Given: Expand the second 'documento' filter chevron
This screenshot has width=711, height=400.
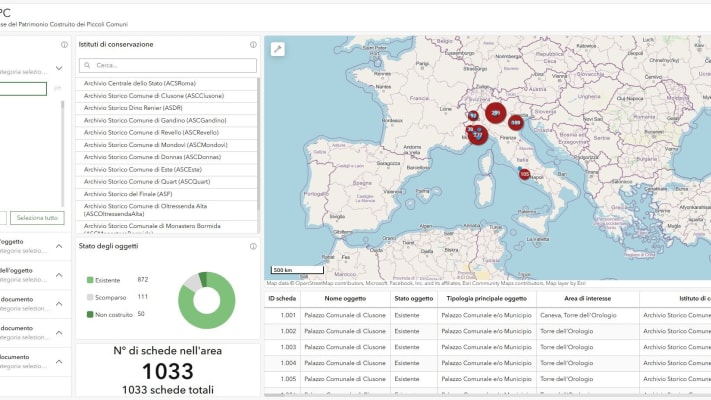Looking at the screenshot, I should click(x=59, y=332).
